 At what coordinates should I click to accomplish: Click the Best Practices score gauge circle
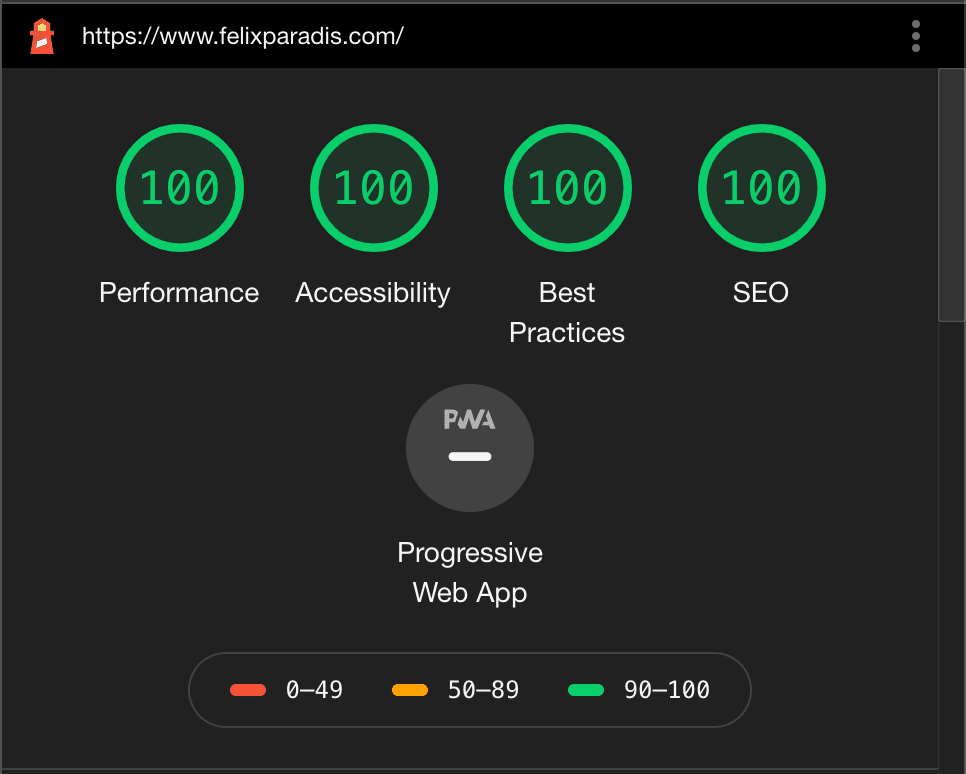click(x=567, y=187)
